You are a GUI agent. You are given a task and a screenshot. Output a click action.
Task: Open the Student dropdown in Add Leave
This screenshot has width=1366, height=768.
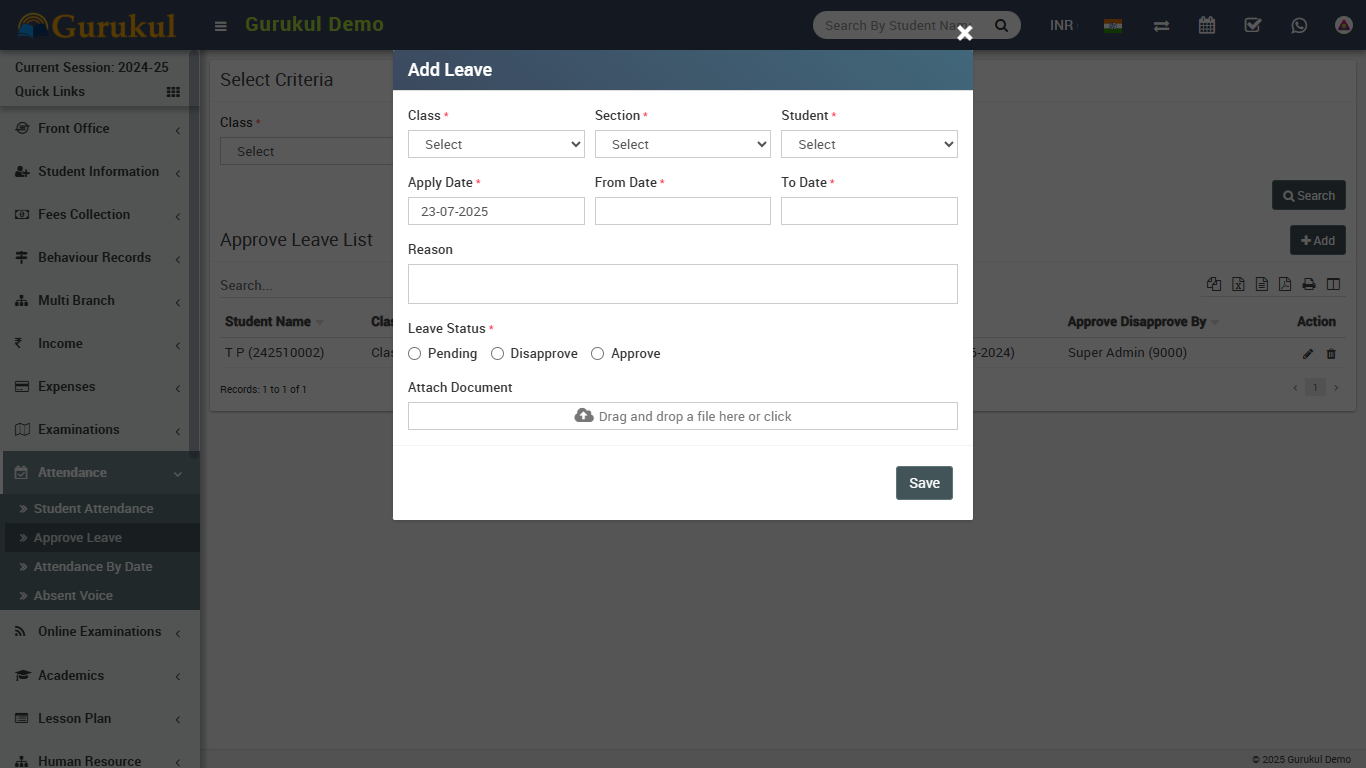click(x=869, y=144)
